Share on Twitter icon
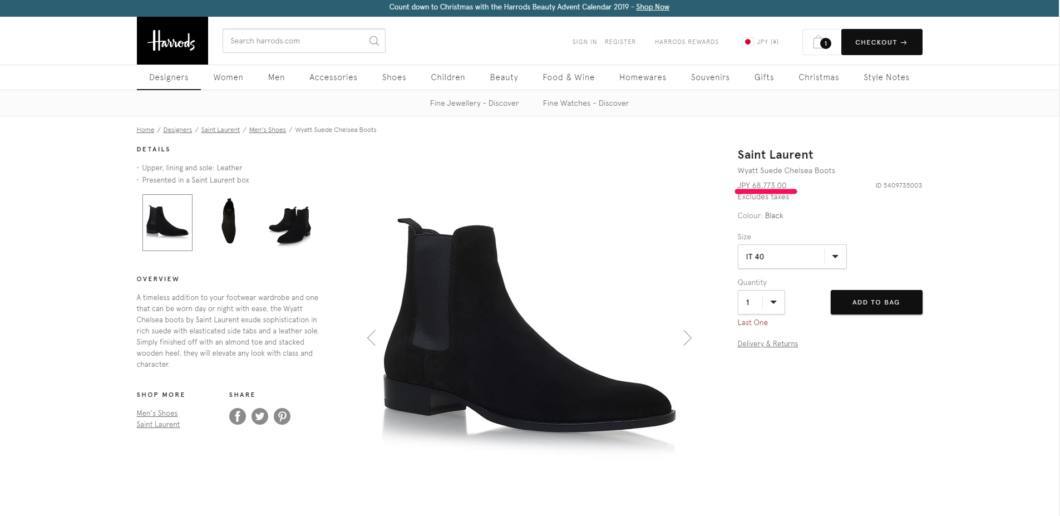Viewport: 1060px width, 516px height. click(x=260, y=416)
